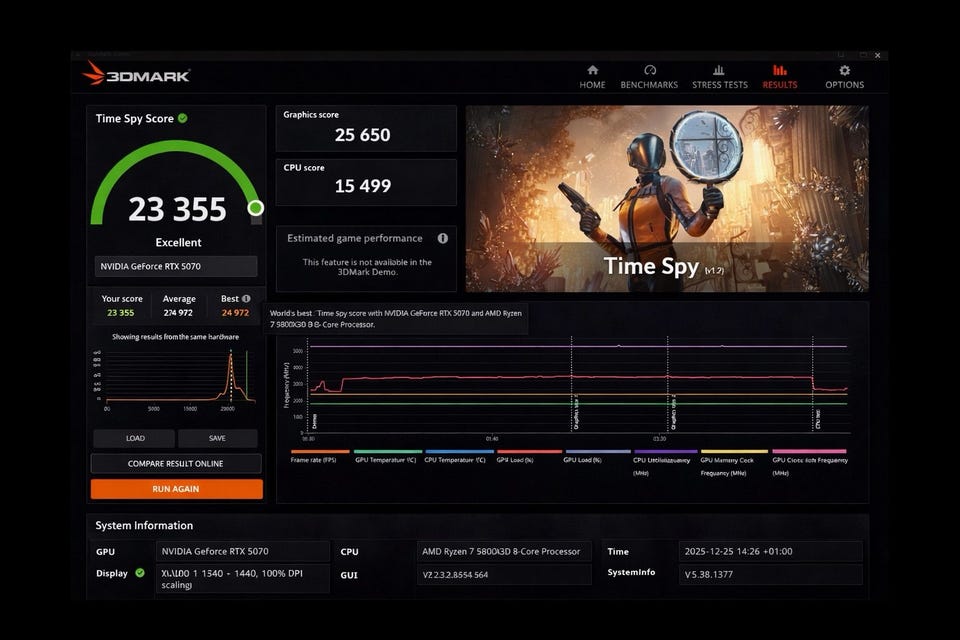Toggle GPU Memory Clock Frequency legend swatch

(x=733, y=451)
